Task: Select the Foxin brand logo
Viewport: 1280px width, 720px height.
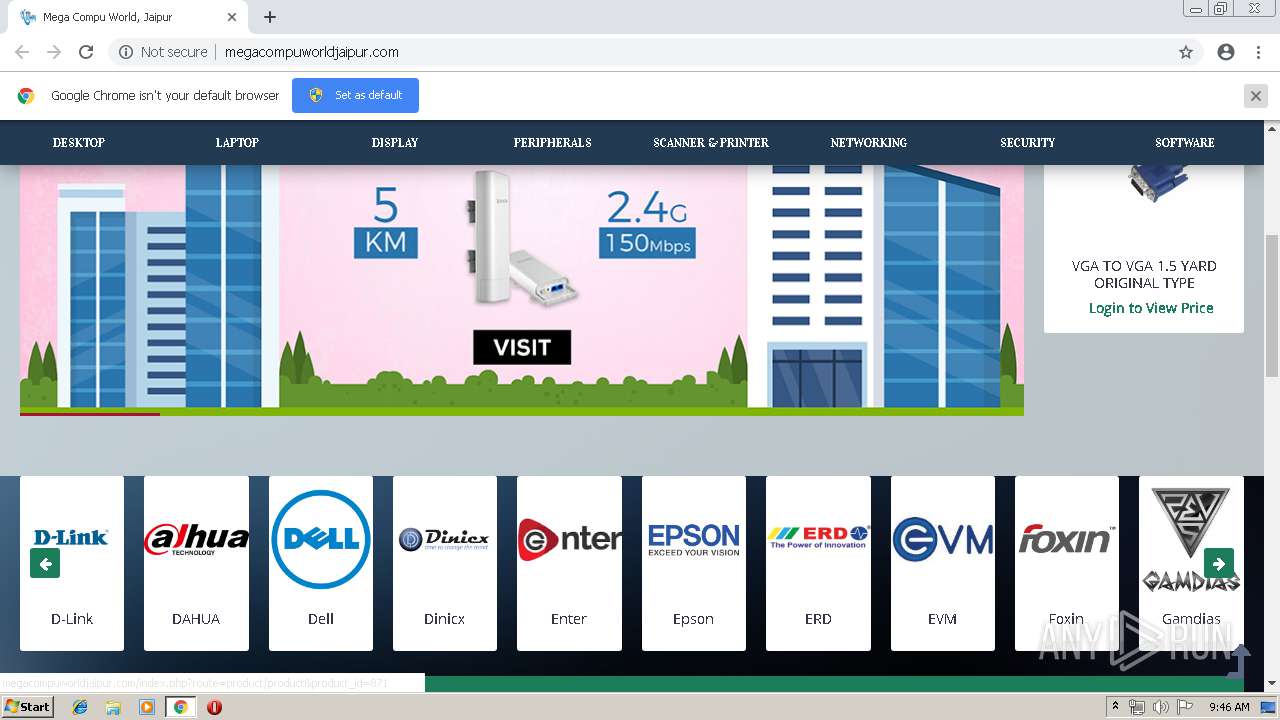Action: [1067, 539]
